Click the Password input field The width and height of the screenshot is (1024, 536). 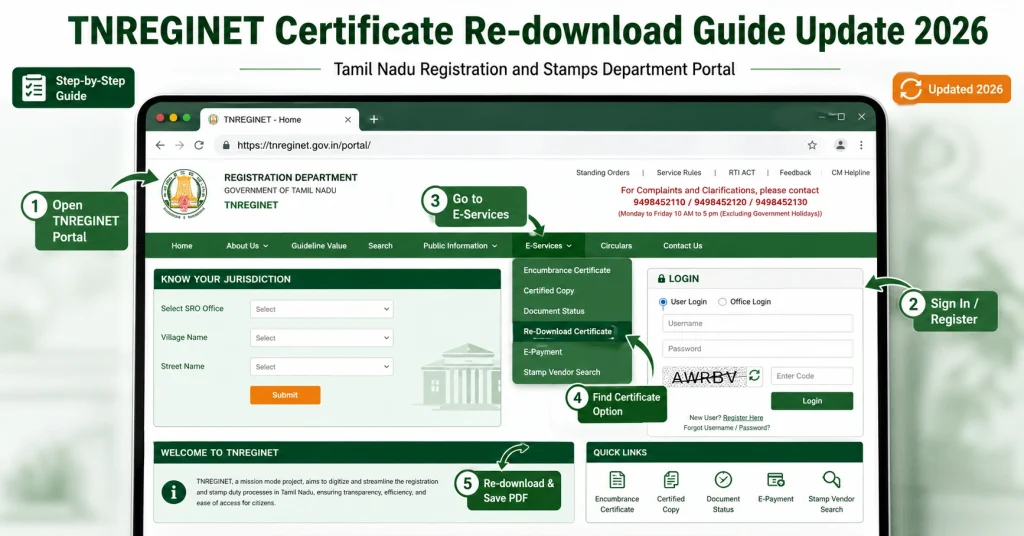(758, 349)
